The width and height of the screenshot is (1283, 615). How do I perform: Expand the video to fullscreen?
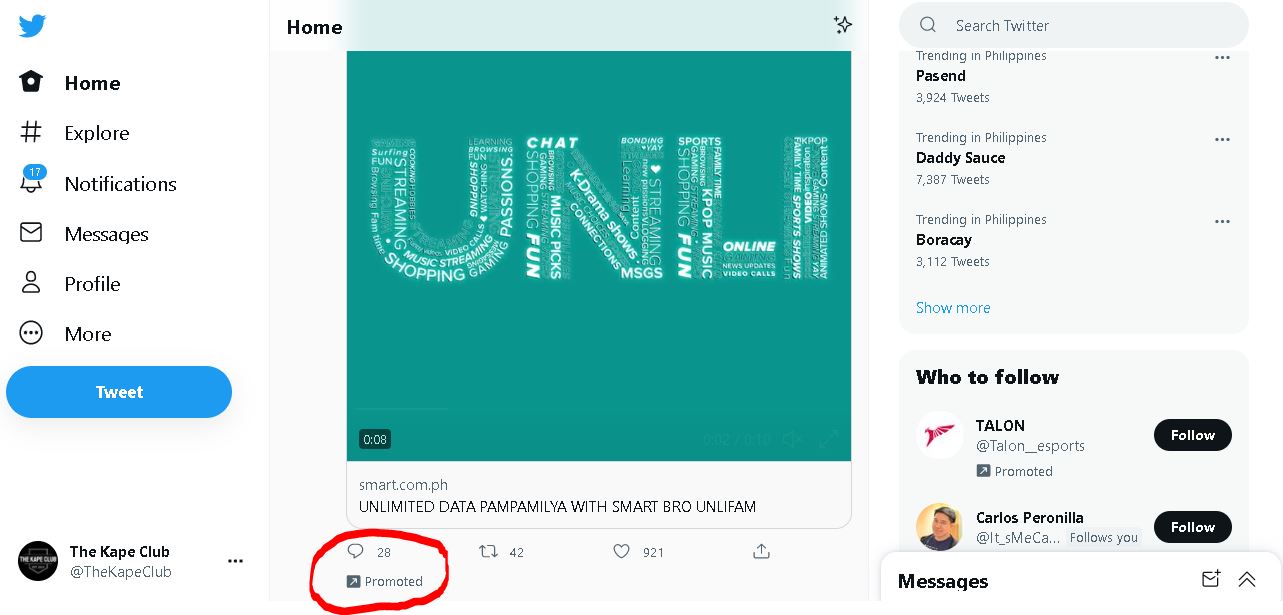[x=828, y=439]
